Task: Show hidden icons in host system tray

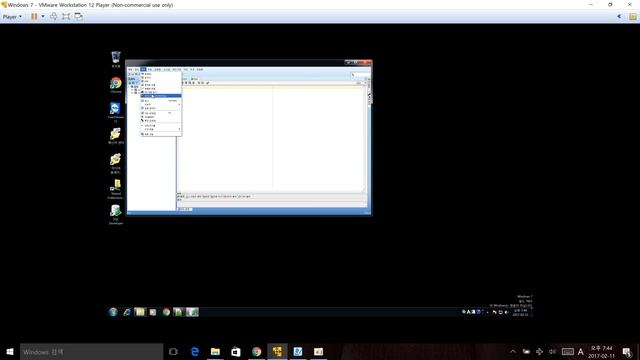Action: [x=513, y=351]
